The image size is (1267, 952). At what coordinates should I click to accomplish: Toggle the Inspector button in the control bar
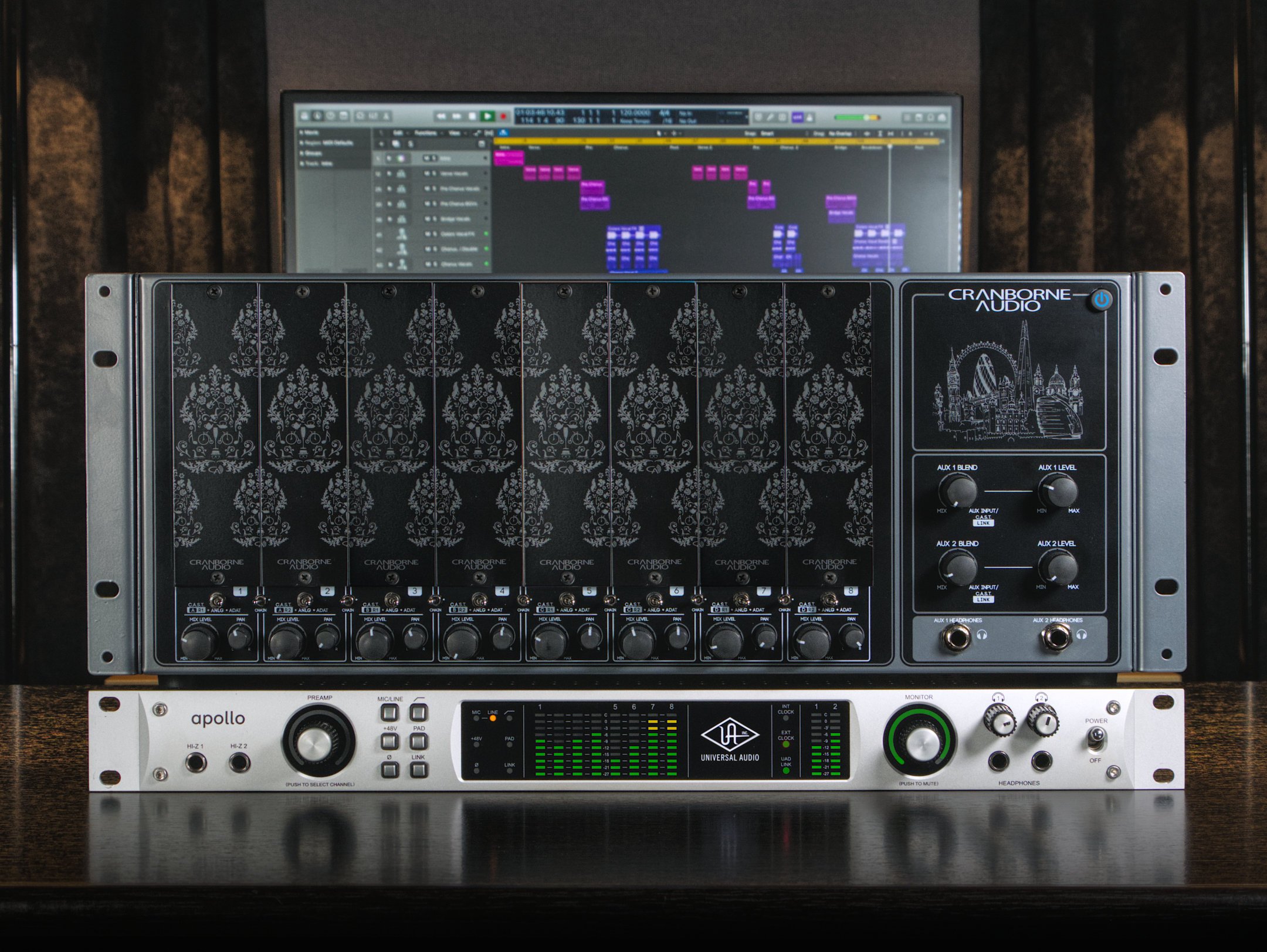point(317,116)
